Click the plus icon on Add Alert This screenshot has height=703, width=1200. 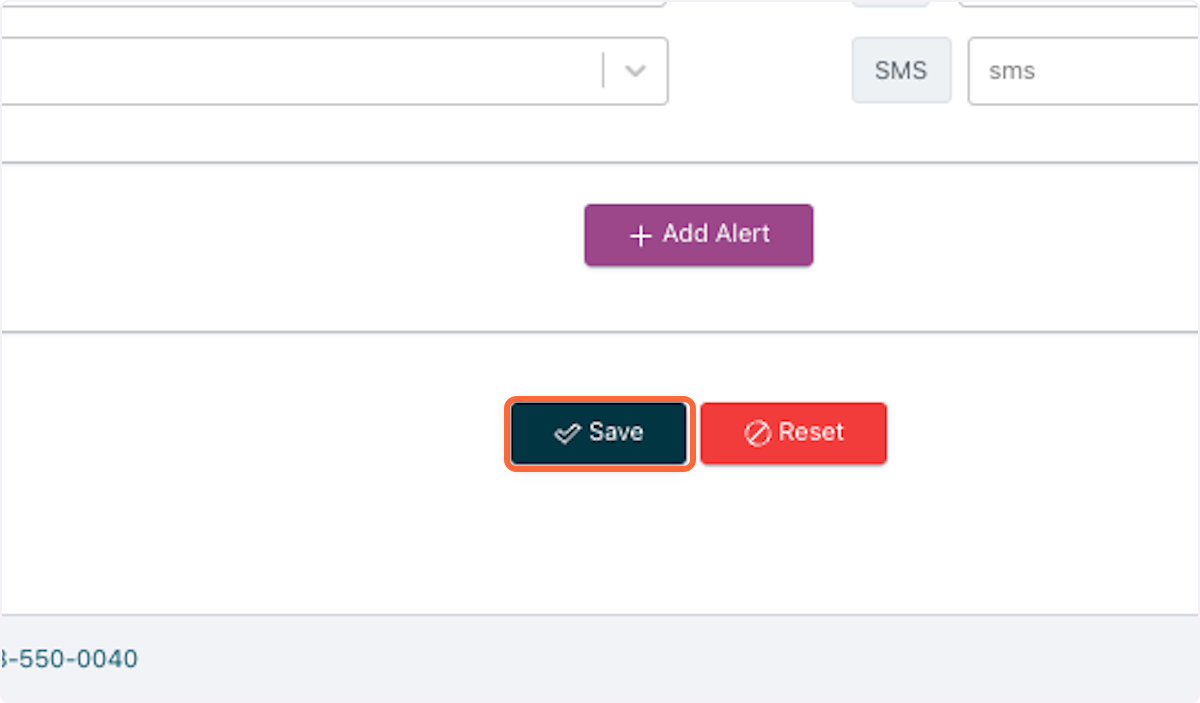[x=640, y=236]
